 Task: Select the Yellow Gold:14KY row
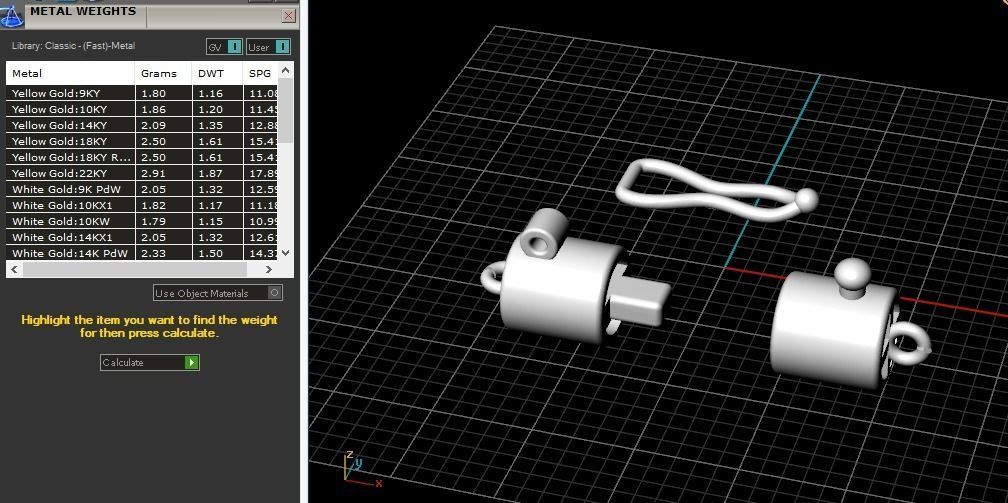[x=143, y=125]
